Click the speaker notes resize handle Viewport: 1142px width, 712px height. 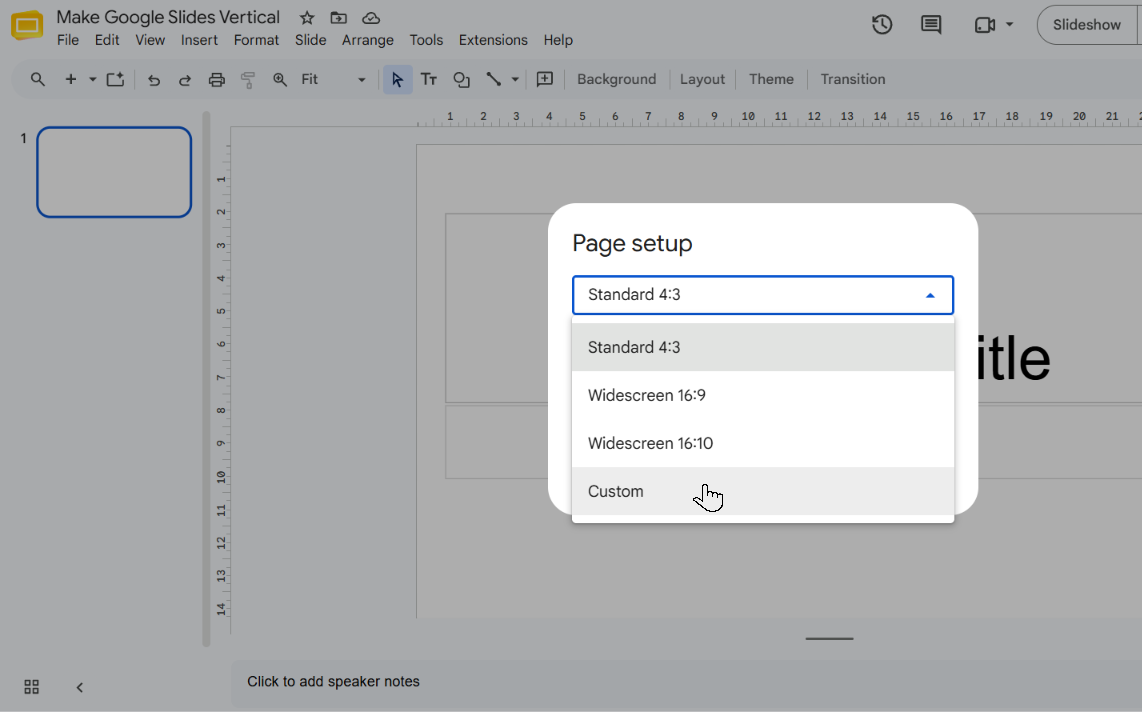pyautogui.click(x=830, y=638)
